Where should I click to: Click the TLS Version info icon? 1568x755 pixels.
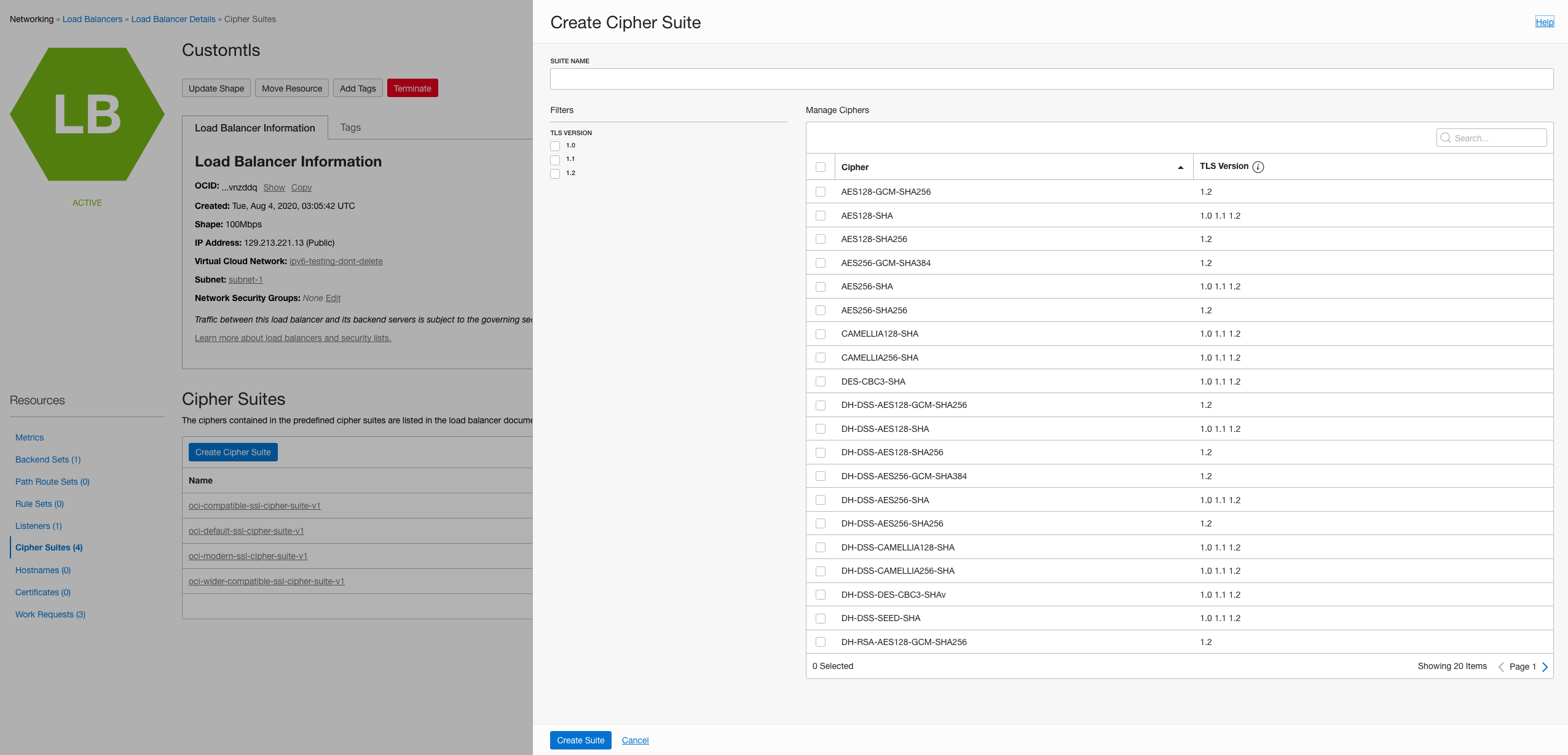(x=1258, y=167)
